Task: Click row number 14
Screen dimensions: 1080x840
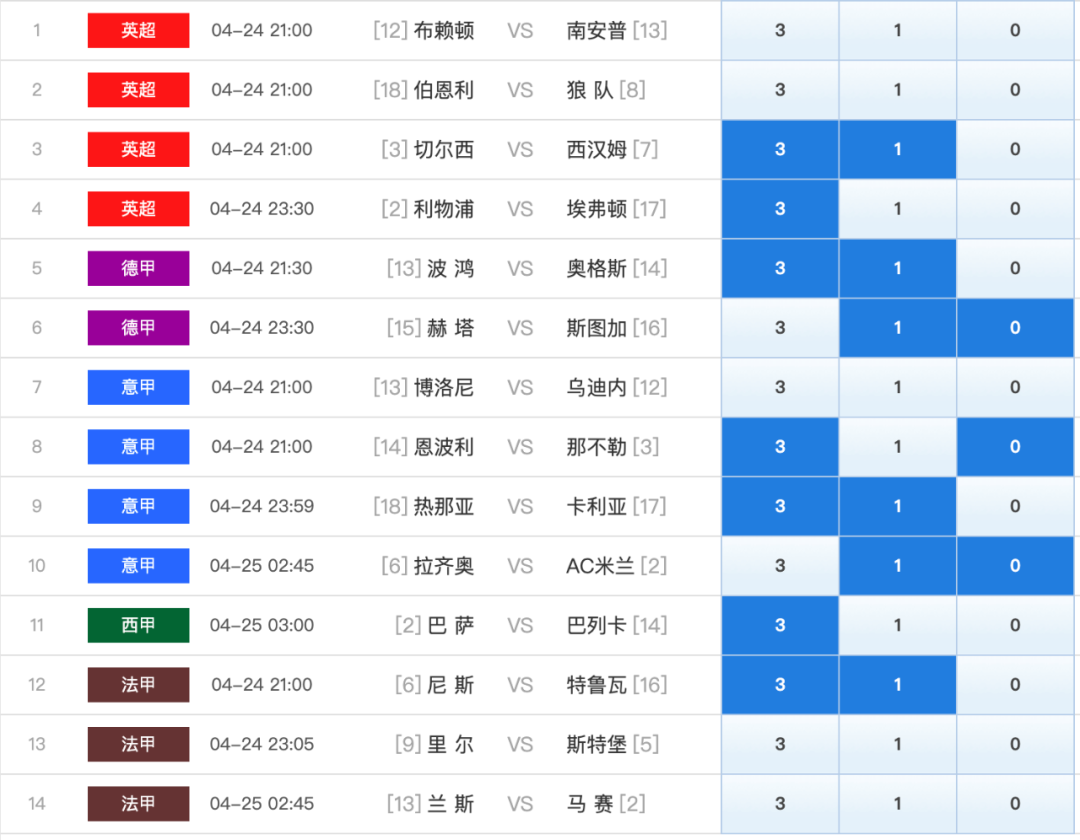Action: pyautogui.click(x=37, y=804)
